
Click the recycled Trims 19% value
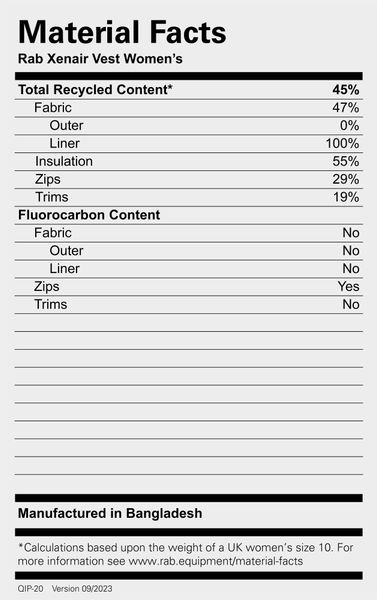346,197
